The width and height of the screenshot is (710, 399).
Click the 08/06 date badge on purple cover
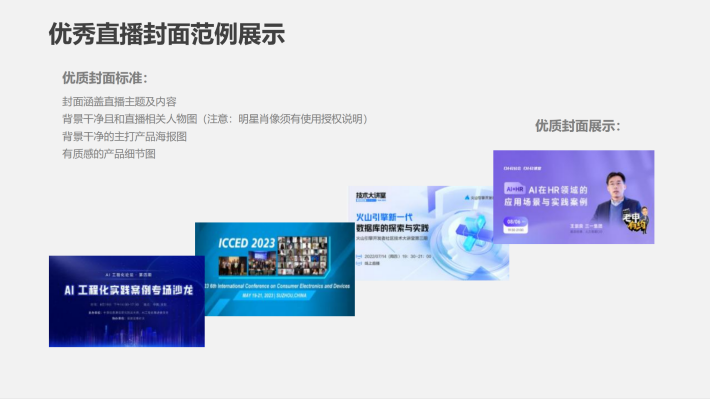coord(516,225)
